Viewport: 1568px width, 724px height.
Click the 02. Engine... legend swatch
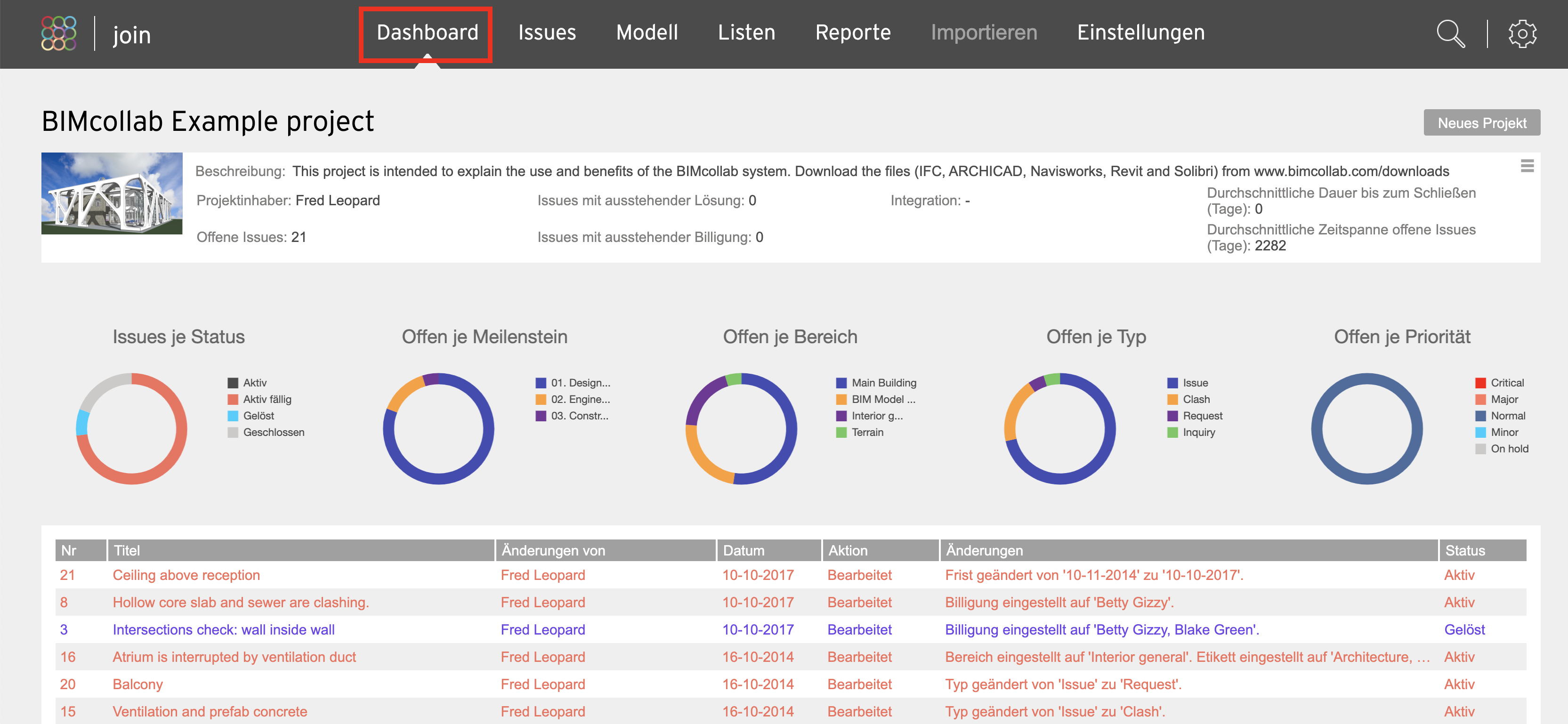pos(541,399)
